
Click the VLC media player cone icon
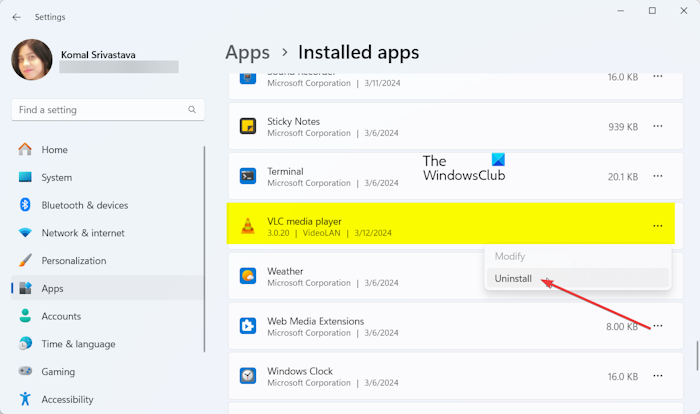coord(248,226)
